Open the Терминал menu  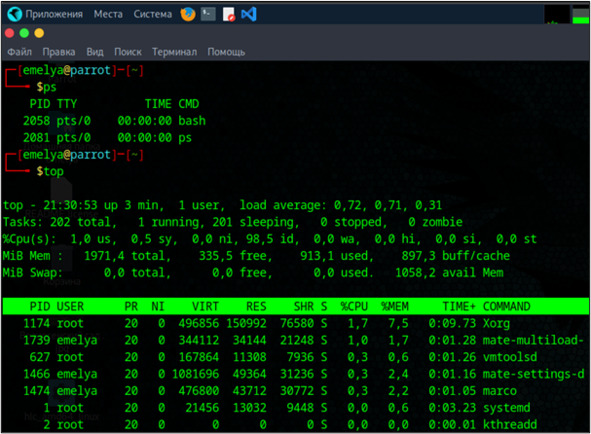pos(175,52)
